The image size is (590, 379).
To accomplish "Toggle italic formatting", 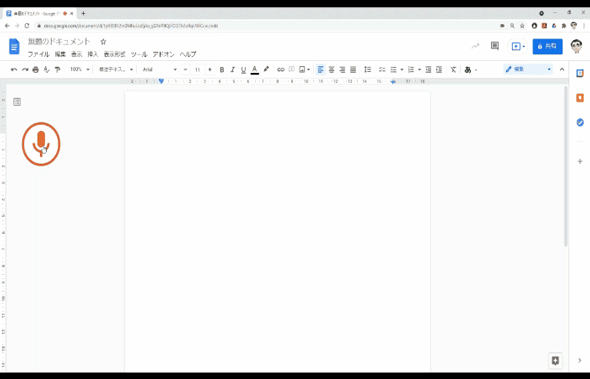I will click(233, 70).
